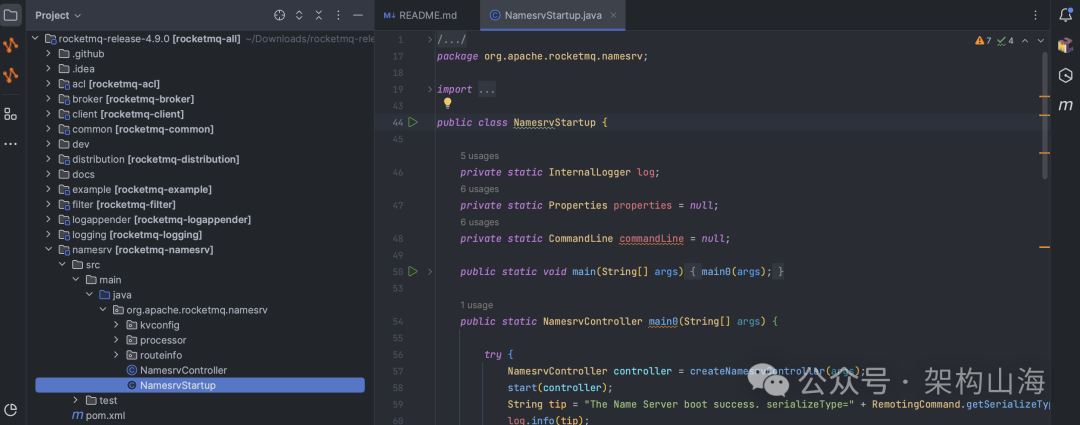
Task: Switch to the README.md tab
Action: pyautogui.click(x=420, y=15)
